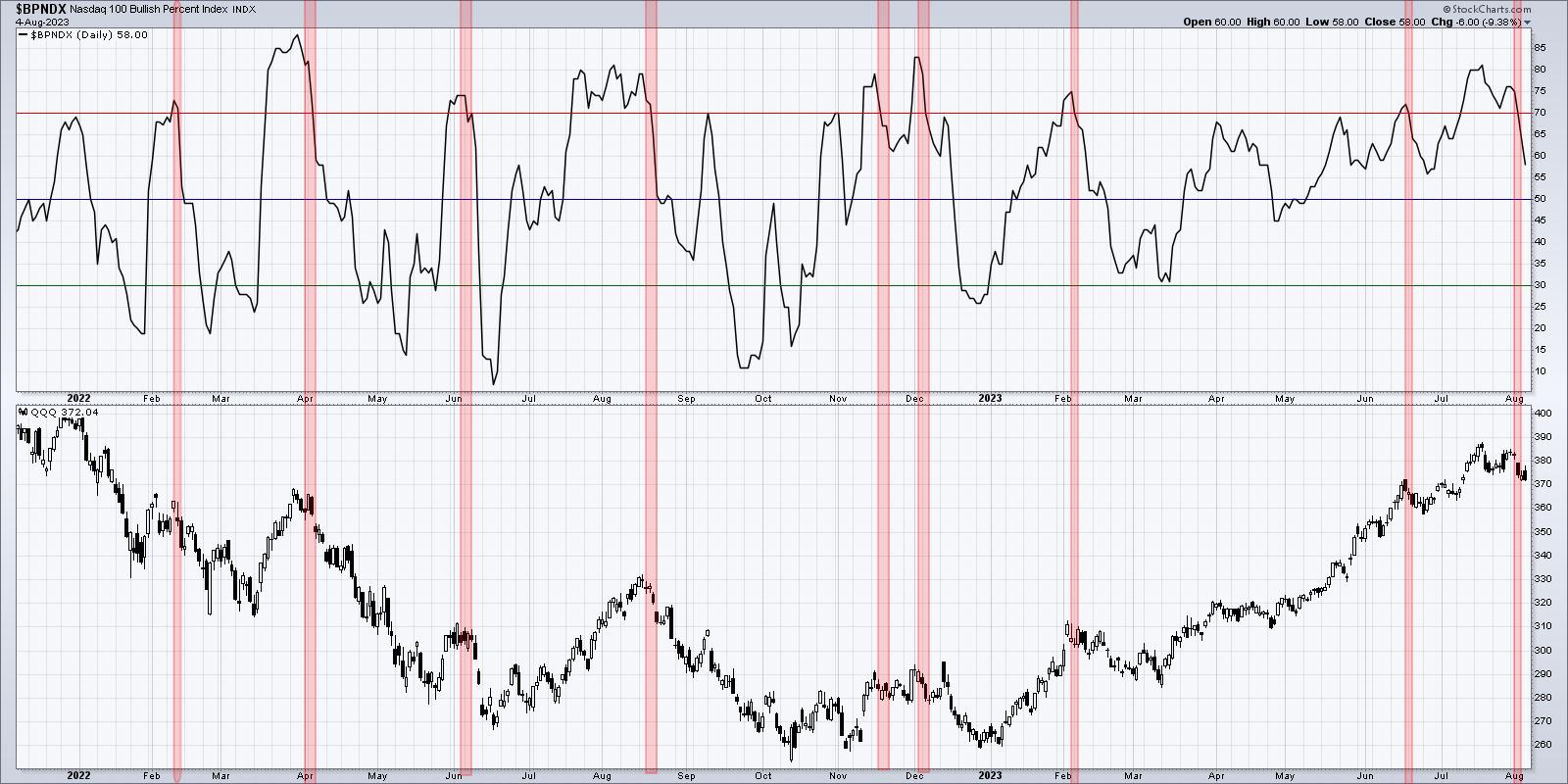
Task: Click the 370 label on the QQQ price scale
Action: [1542, 484]
